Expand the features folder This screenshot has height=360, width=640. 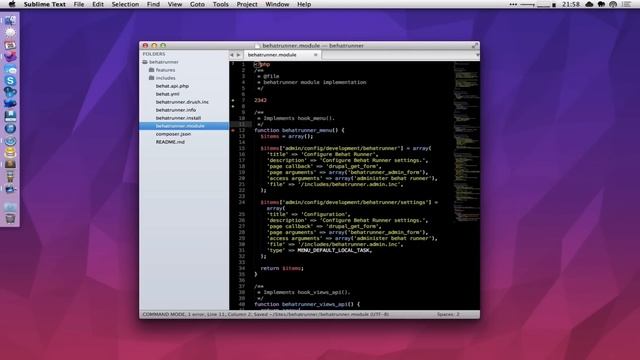click(x=151, y=70)
